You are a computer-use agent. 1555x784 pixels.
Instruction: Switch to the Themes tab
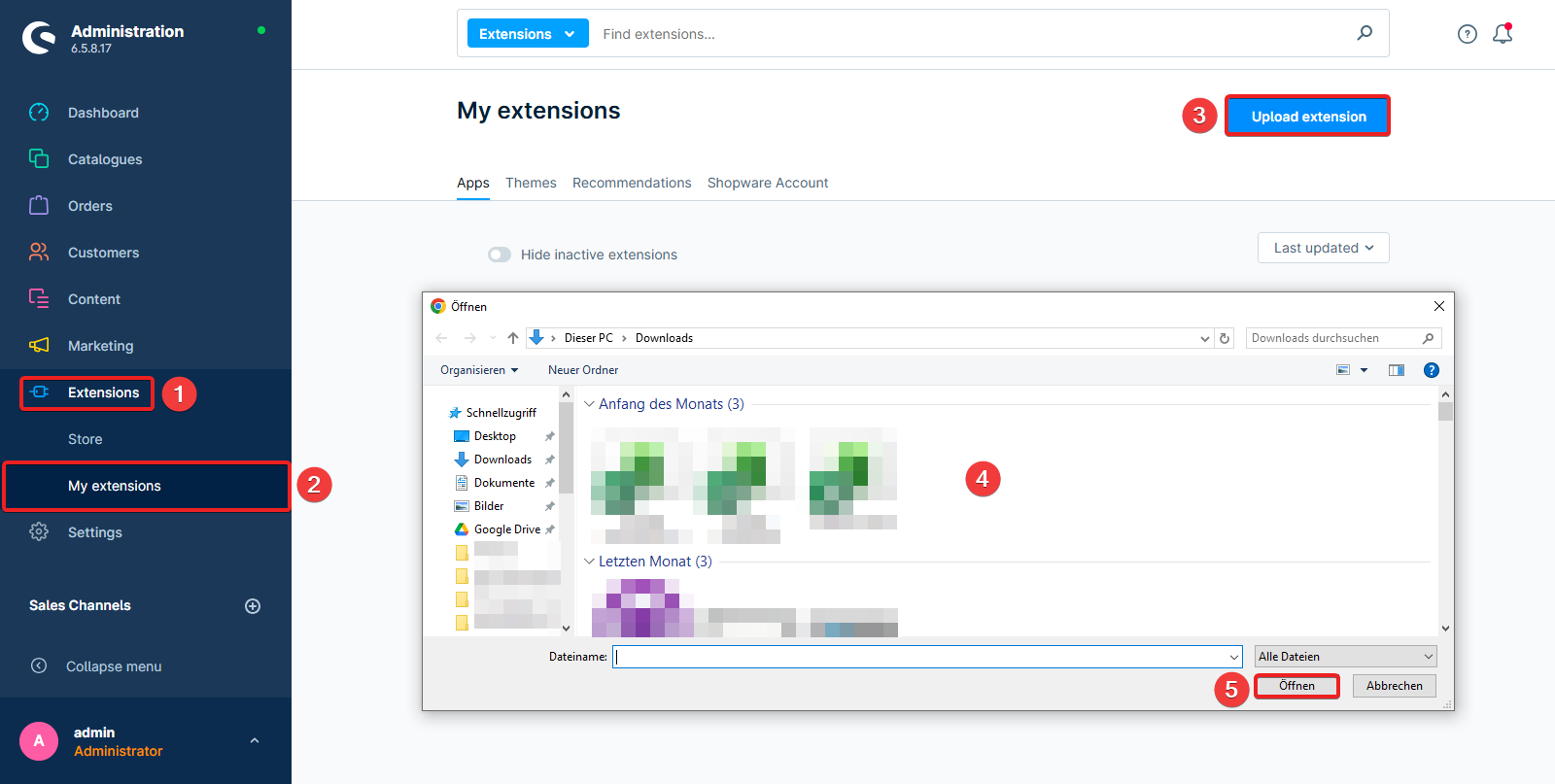coord(531,183)
